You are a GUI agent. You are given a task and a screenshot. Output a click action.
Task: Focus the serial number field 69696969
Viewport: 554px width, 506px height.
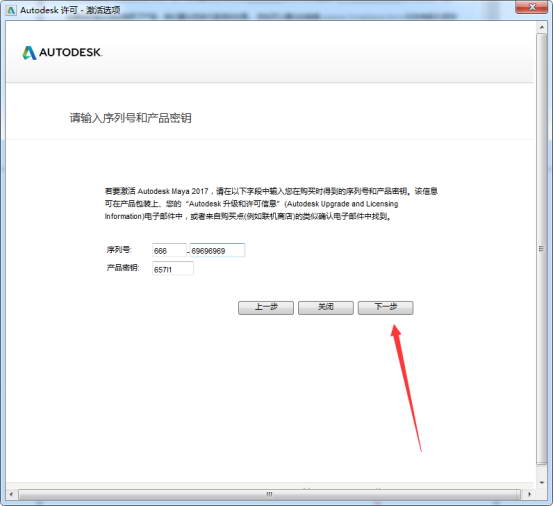pos(217,250)
